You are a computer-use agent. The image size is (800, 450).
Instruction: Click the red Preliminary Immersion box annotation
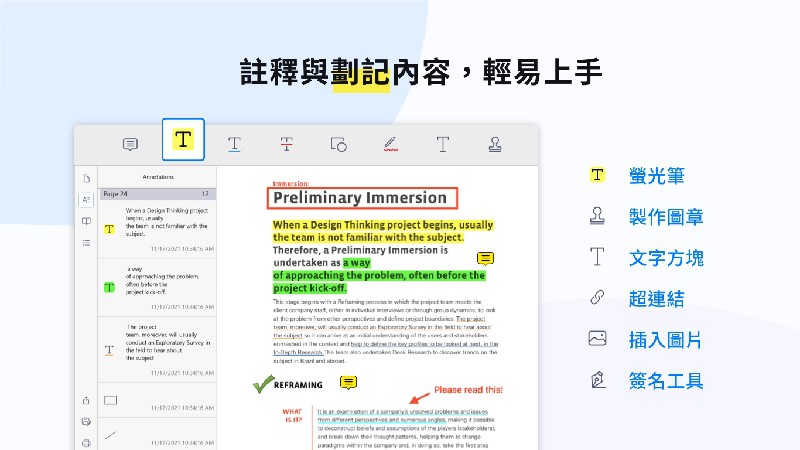point(362,198)
